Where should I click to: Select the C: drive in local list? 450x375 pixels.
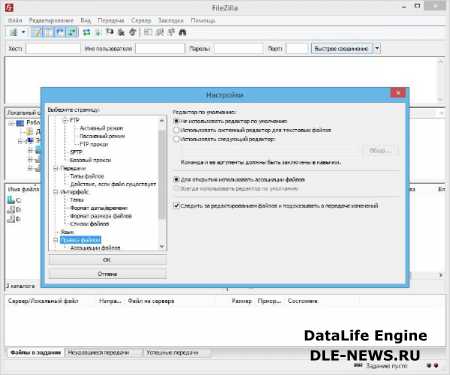pos(15,200)
